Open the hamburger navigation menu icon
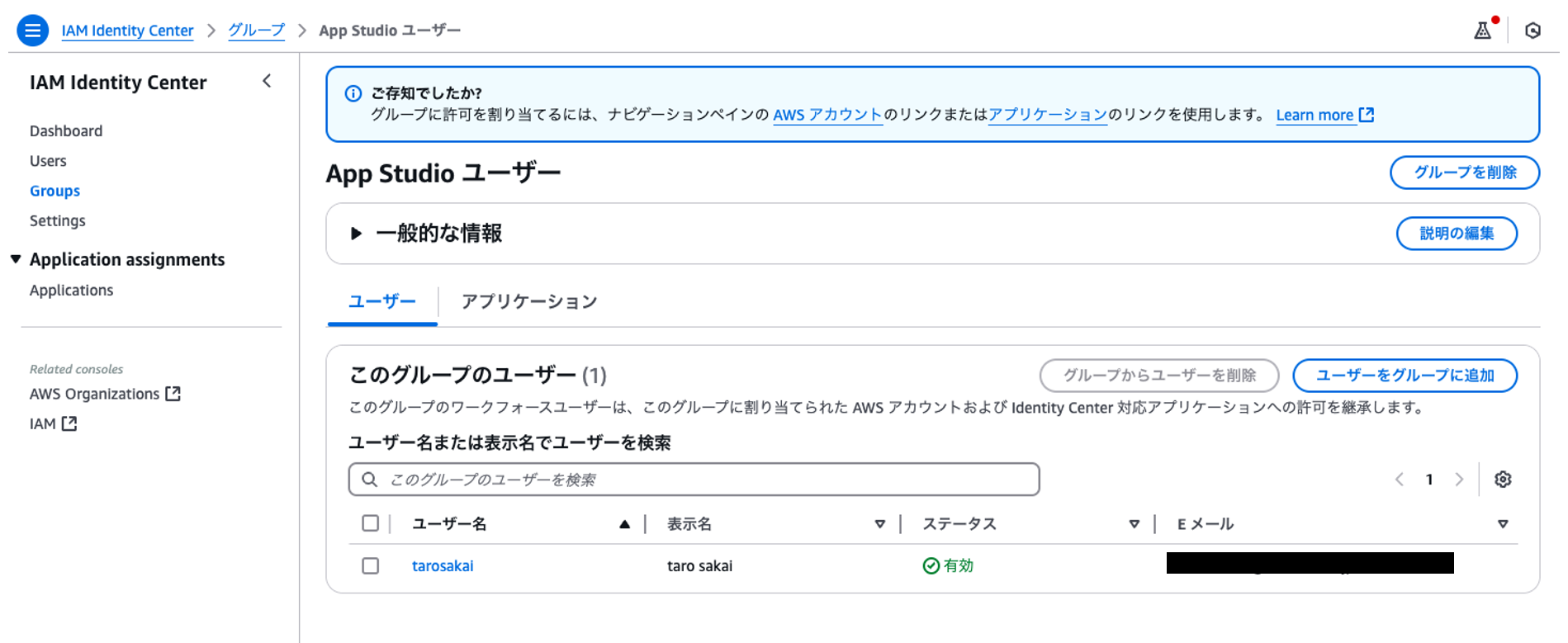 point(32,31)
